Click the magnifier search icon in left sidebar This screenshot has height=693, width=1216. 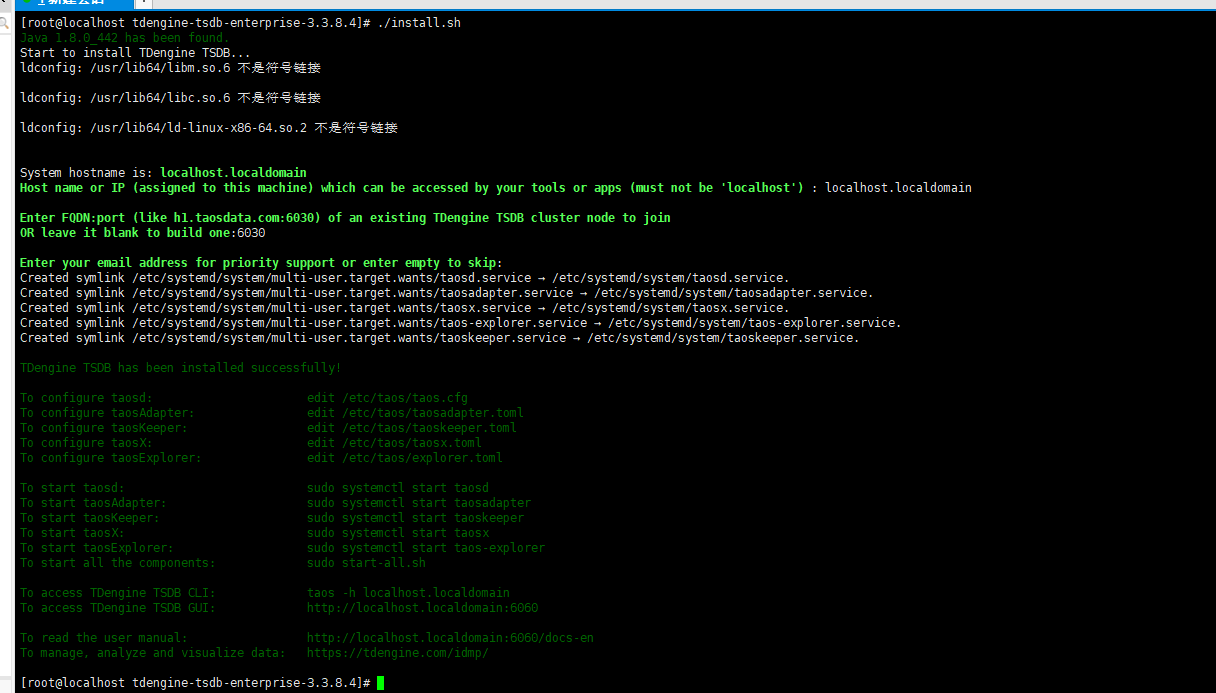click(4, 22)
